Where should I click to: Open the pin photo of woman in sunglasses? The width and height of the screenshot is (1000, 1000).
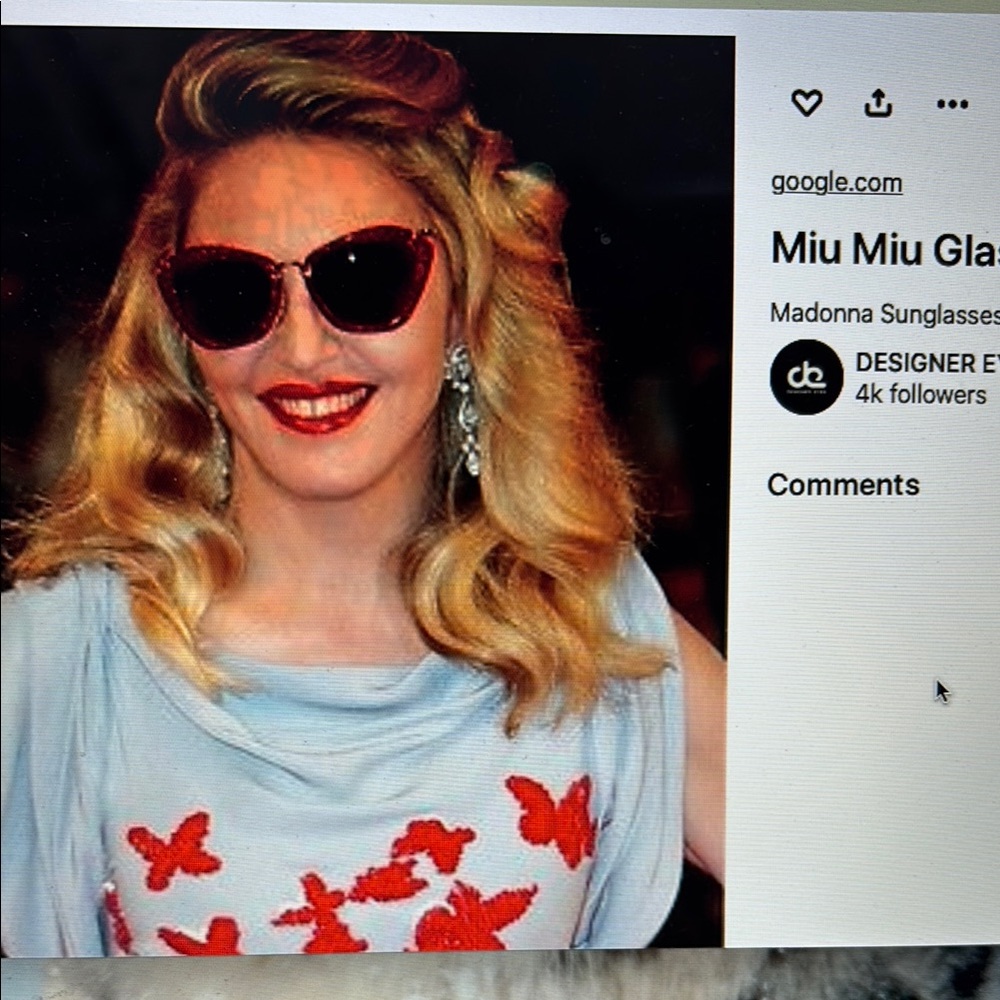(365, 491)
